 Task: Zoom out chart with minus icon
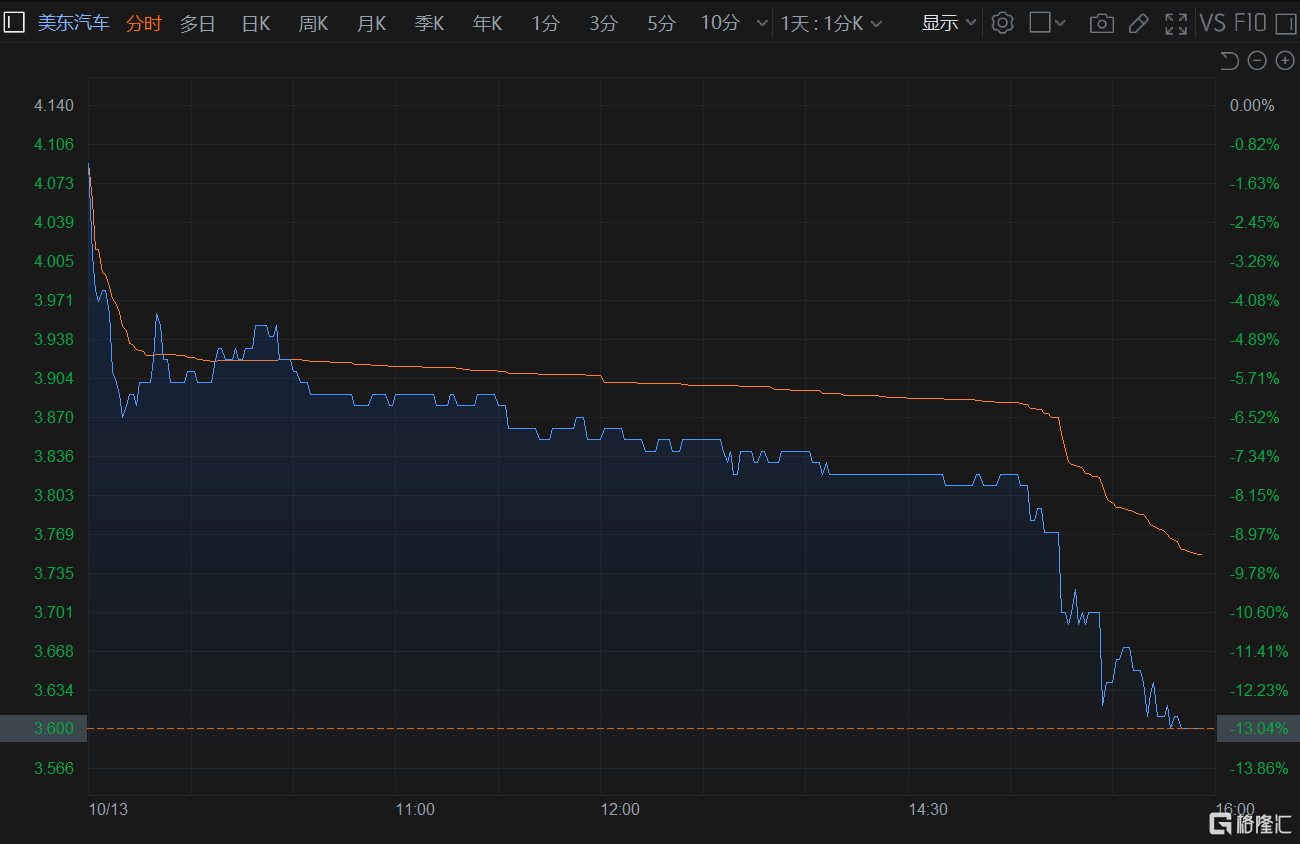pyautogui.click(x=1257, y=61)
